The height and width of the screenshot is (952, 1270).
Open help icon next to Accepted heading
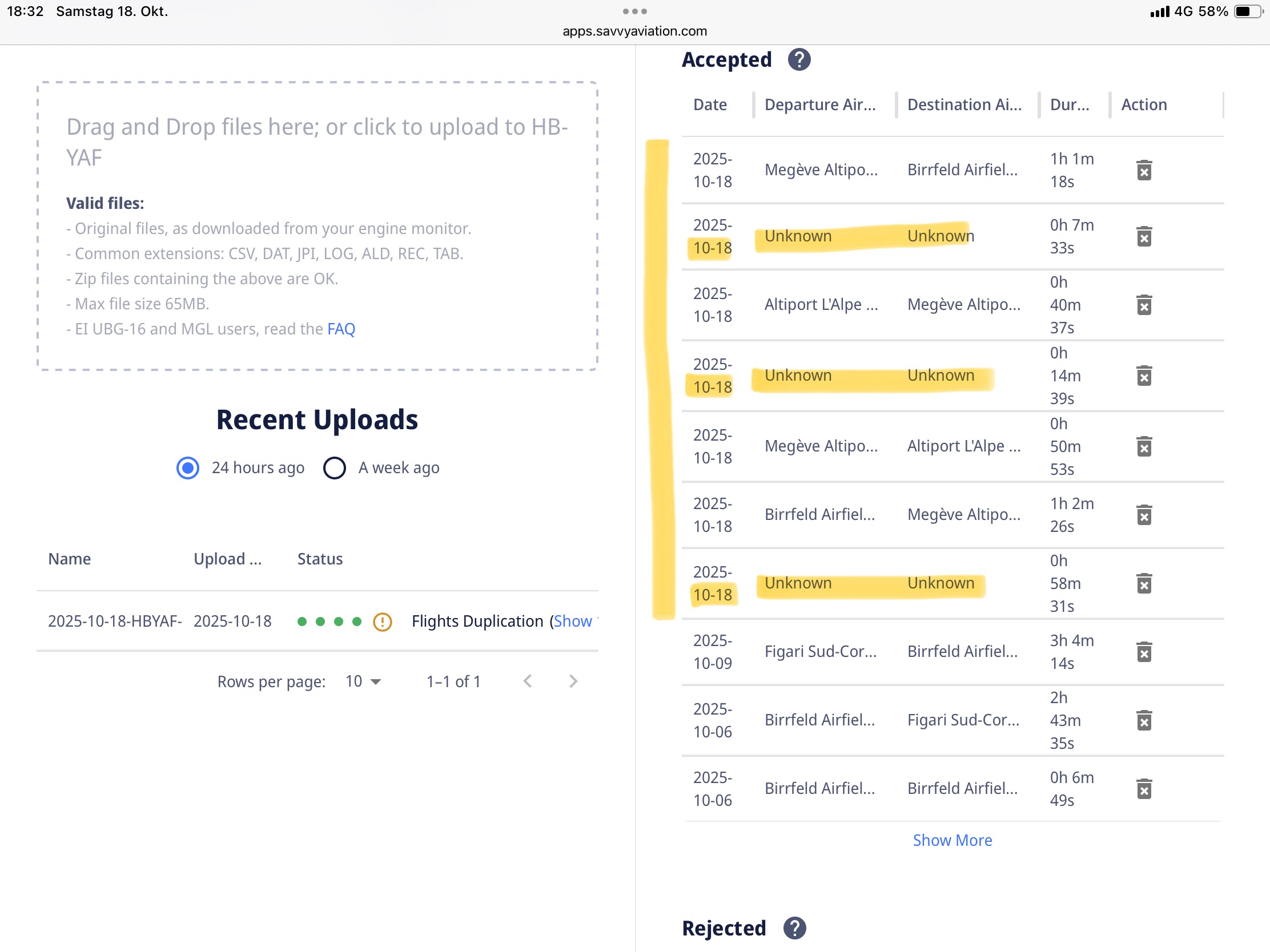point(799,60)
